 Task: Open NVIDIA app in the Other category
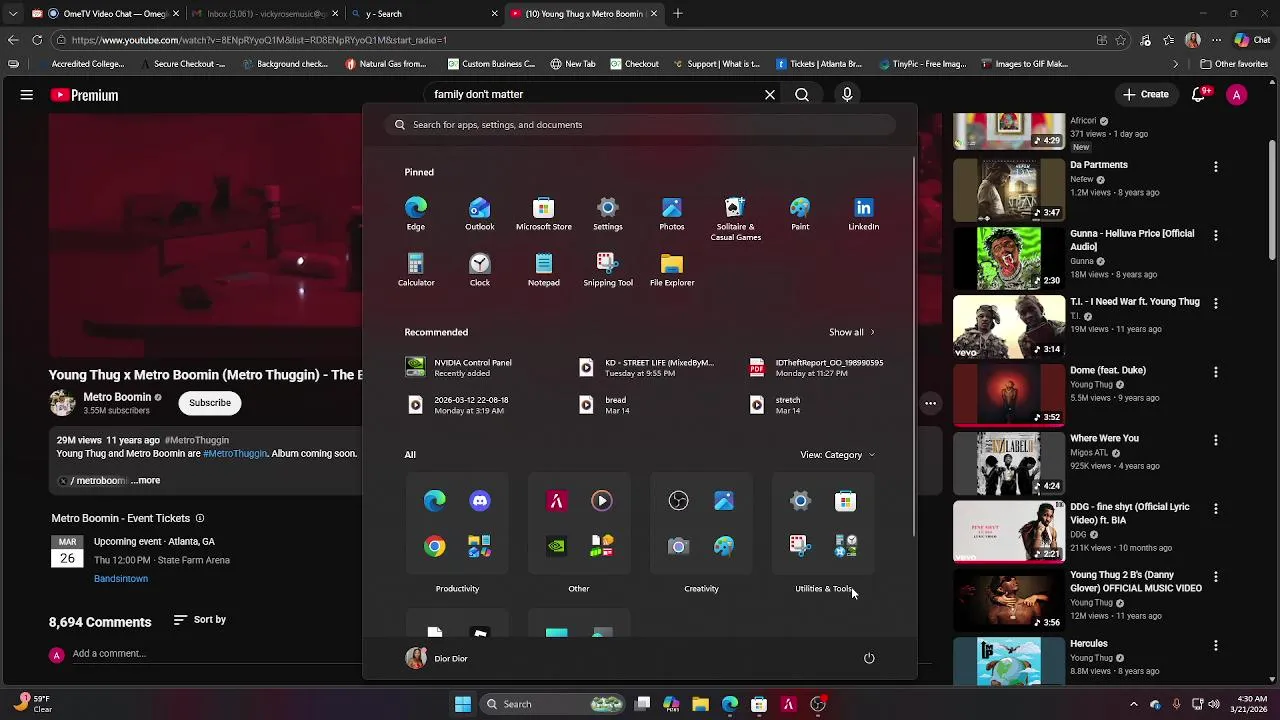556,546
